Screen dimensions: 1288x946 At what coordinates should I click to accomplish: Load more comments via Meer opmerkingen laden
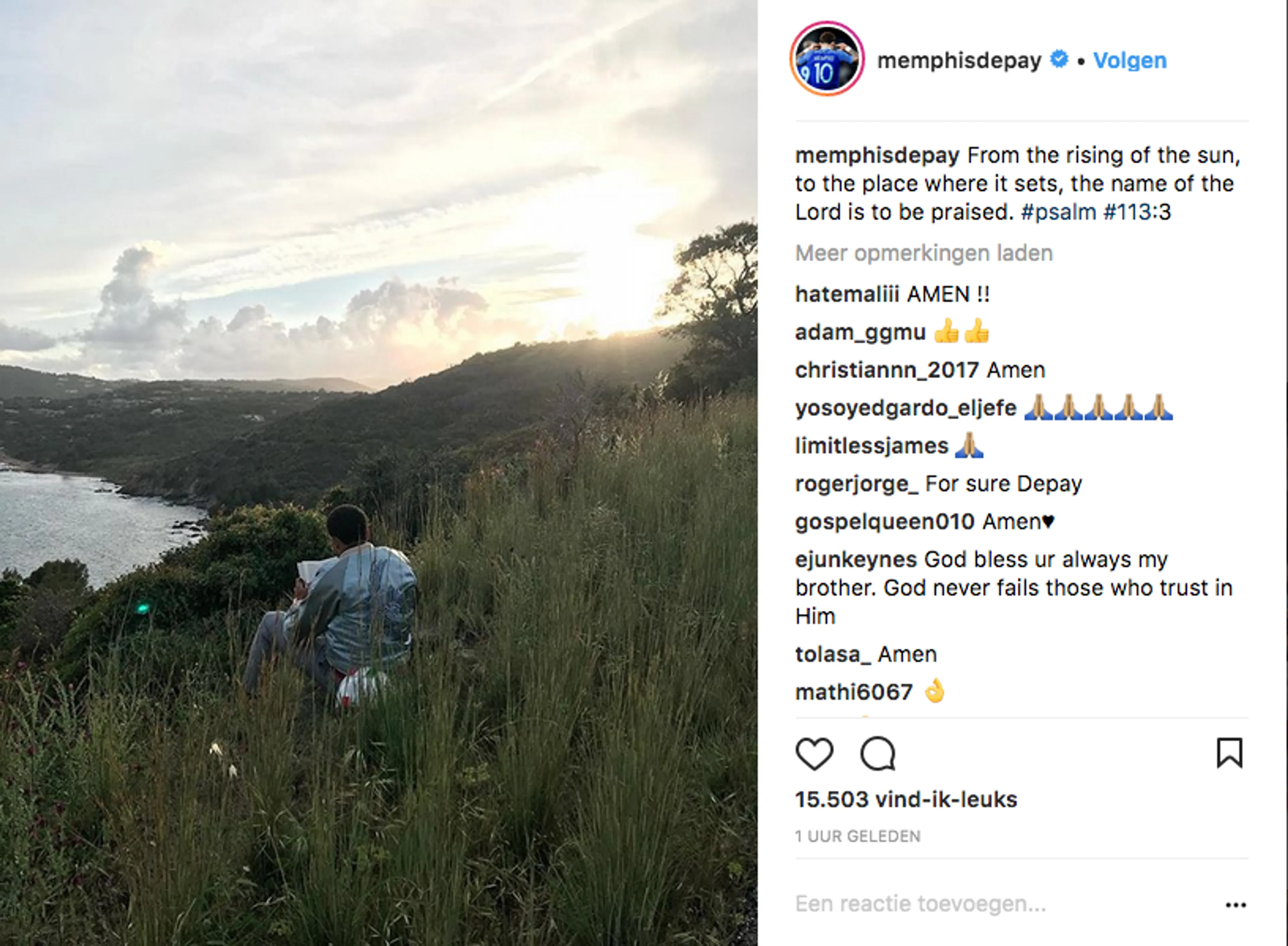(x=923, y=253)
